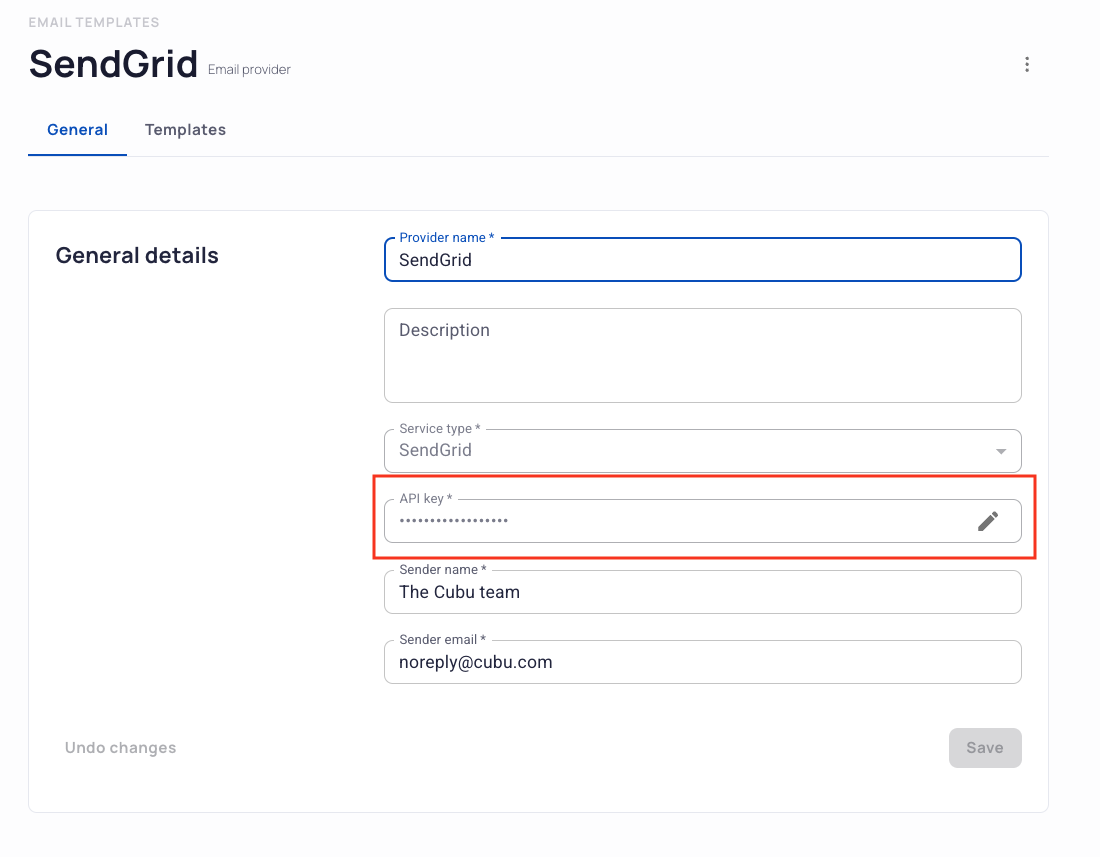Viewport: 1100px width, 857px height.
Task: Focus the Provider name input field
Action: click(x=702, y=259)
